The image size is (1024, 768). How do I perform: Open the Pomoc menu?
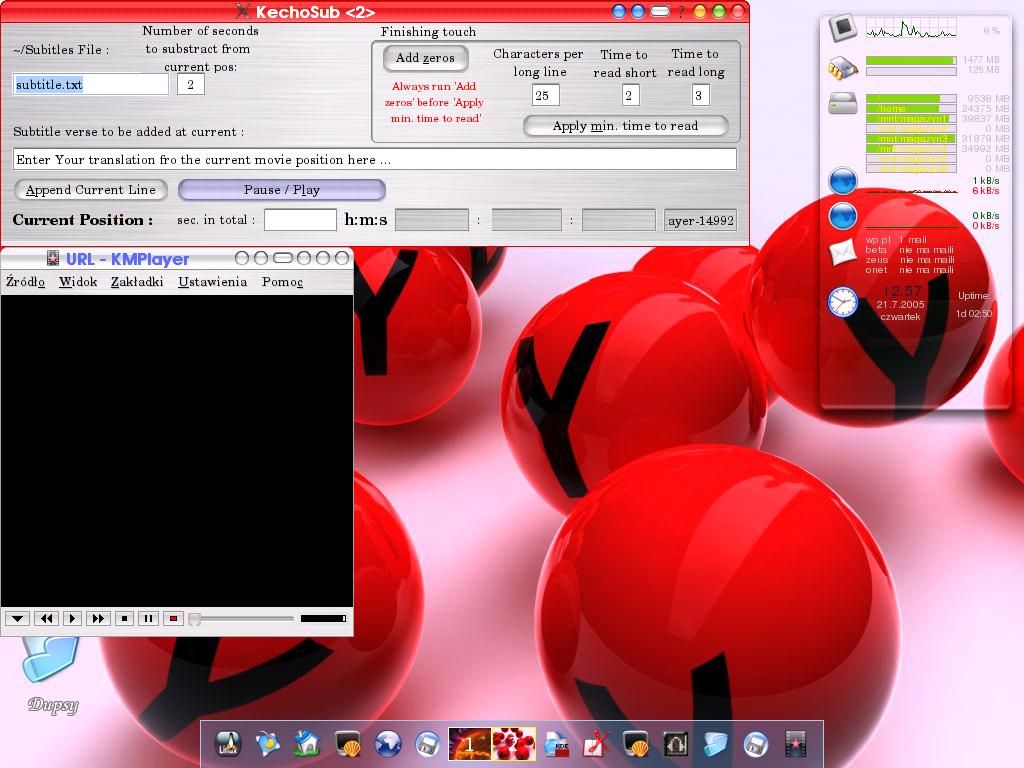282,281
